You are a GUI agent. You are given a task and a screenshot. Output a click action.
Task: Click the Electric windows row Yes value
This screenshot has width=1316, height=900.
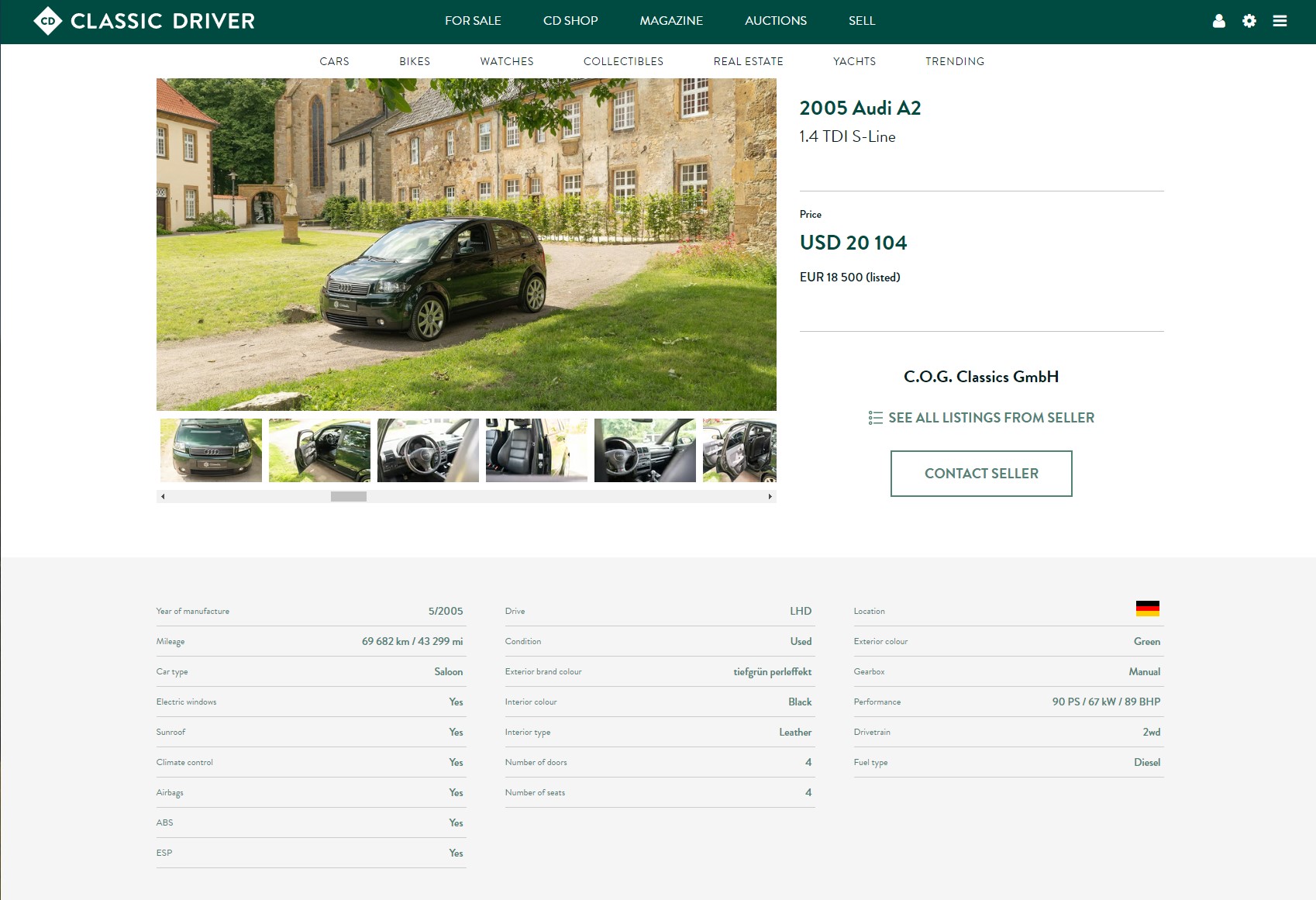(456, 702)
